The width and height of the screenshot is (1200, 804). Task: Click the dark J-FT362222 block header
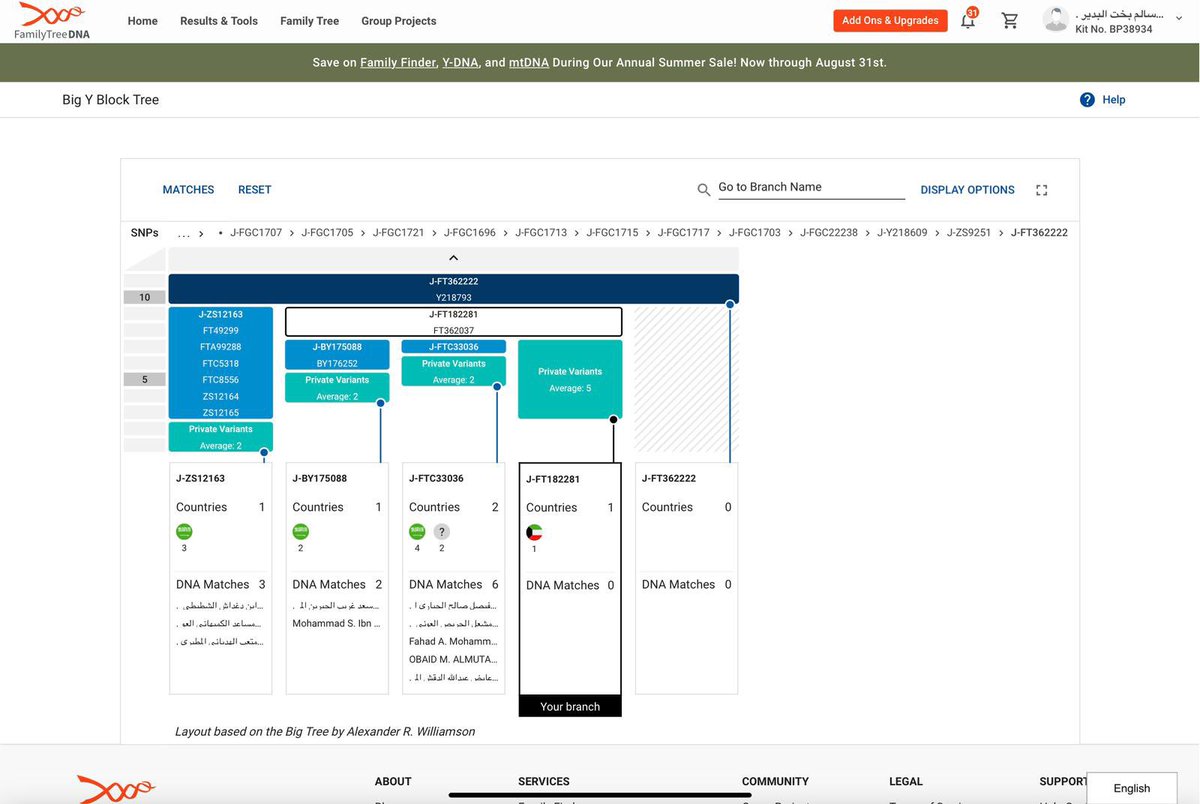pos(453,289)
